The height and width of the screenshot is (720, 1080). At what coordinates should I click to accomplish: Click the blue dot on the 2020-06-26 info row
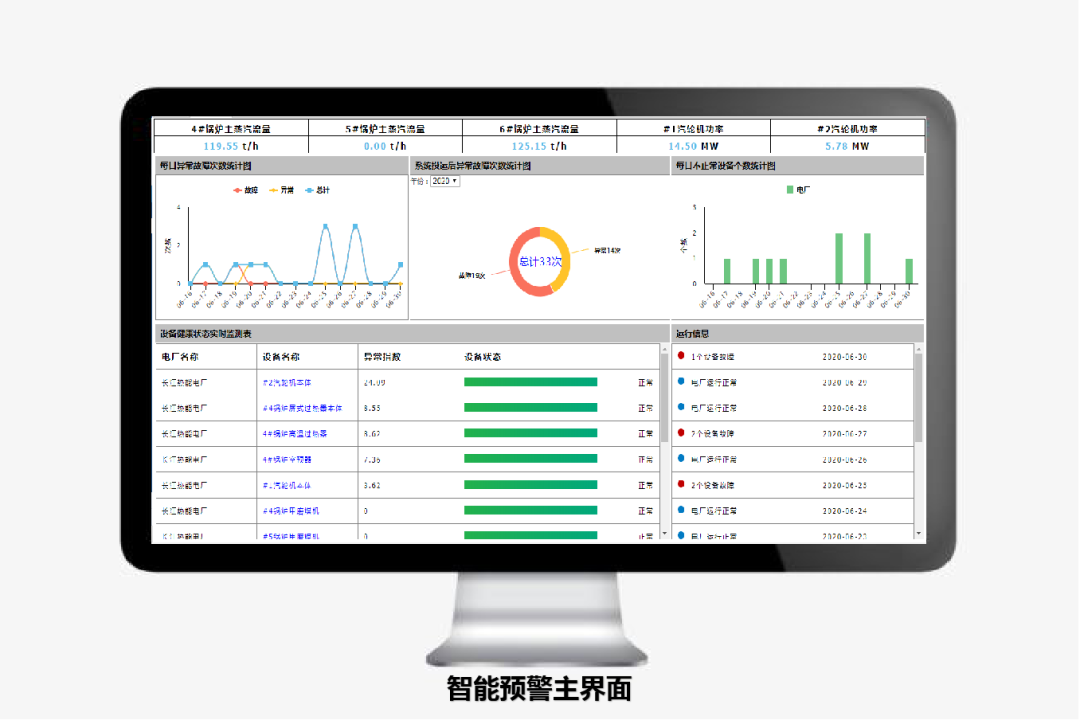pyautogui.click(x=681, y=459)
